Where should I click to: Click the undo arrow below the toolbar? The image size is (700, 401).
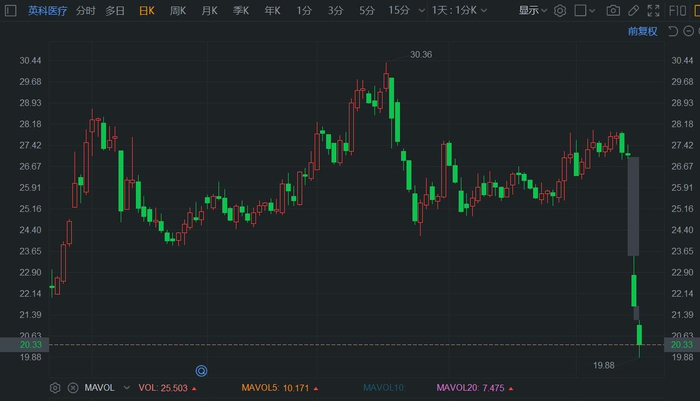tap(672, 31)
